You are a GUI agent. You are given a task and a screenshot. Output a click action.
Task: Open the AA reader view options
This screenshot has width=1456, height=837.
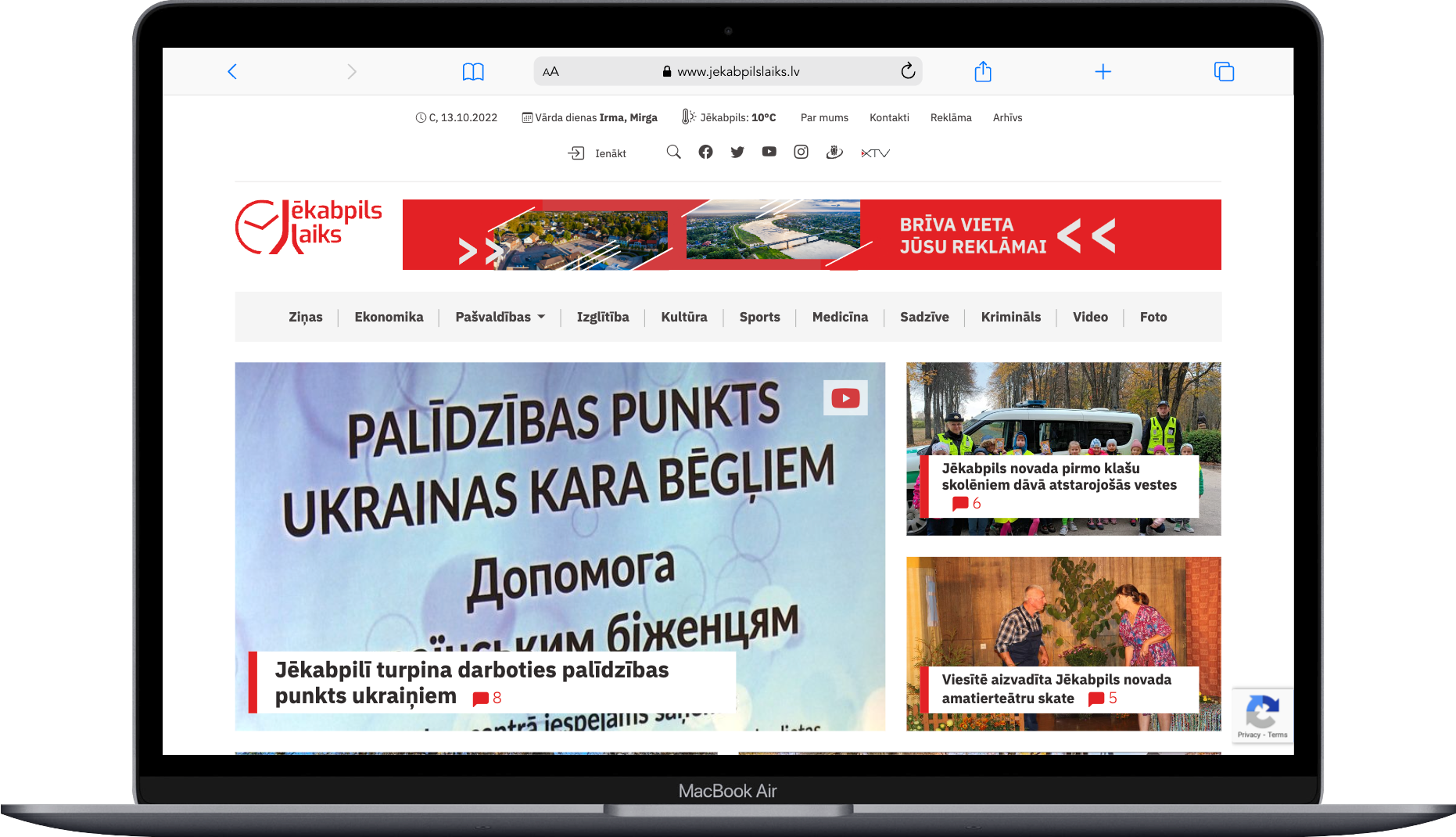550,72
